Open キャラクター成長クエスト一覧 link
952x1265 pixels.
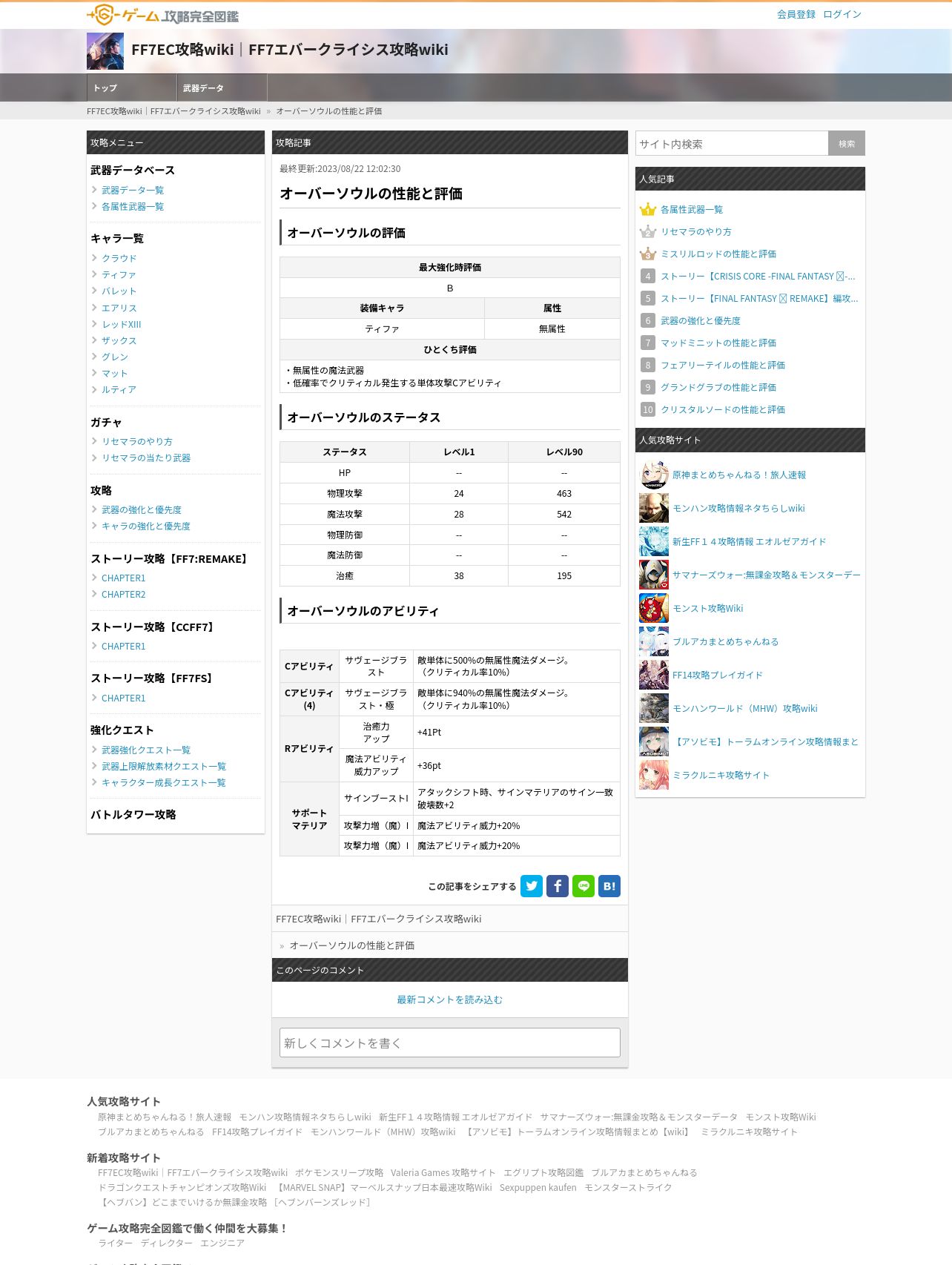(x=164, y=782)
